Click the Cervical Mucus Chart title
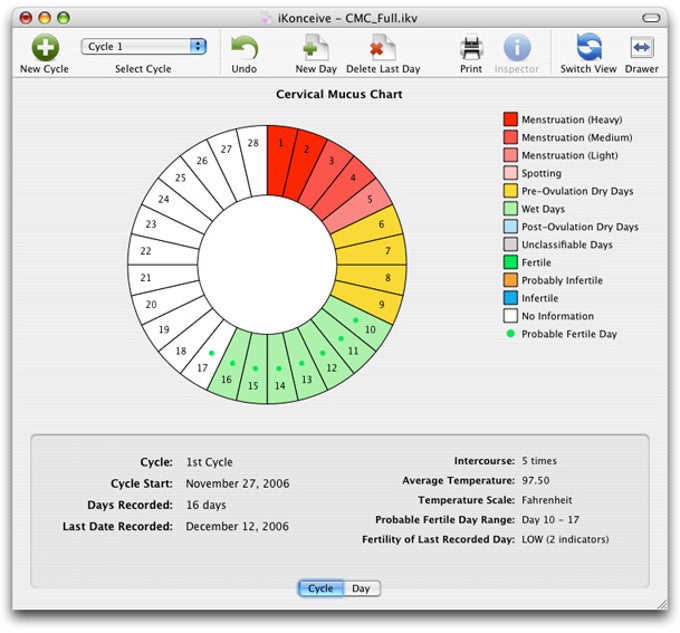 tap(339, 94)
